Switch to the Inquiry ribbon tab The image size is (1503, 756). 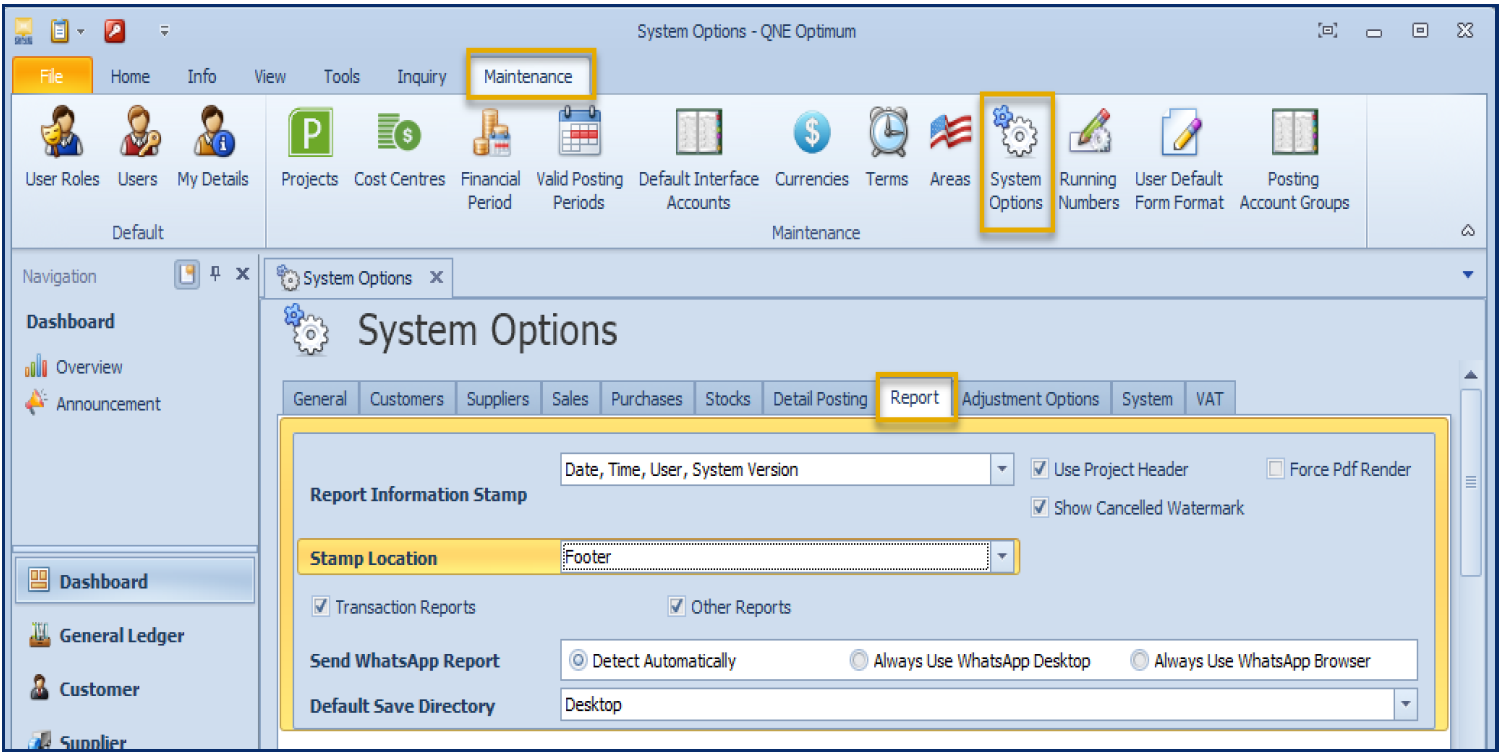pos(421,76)
